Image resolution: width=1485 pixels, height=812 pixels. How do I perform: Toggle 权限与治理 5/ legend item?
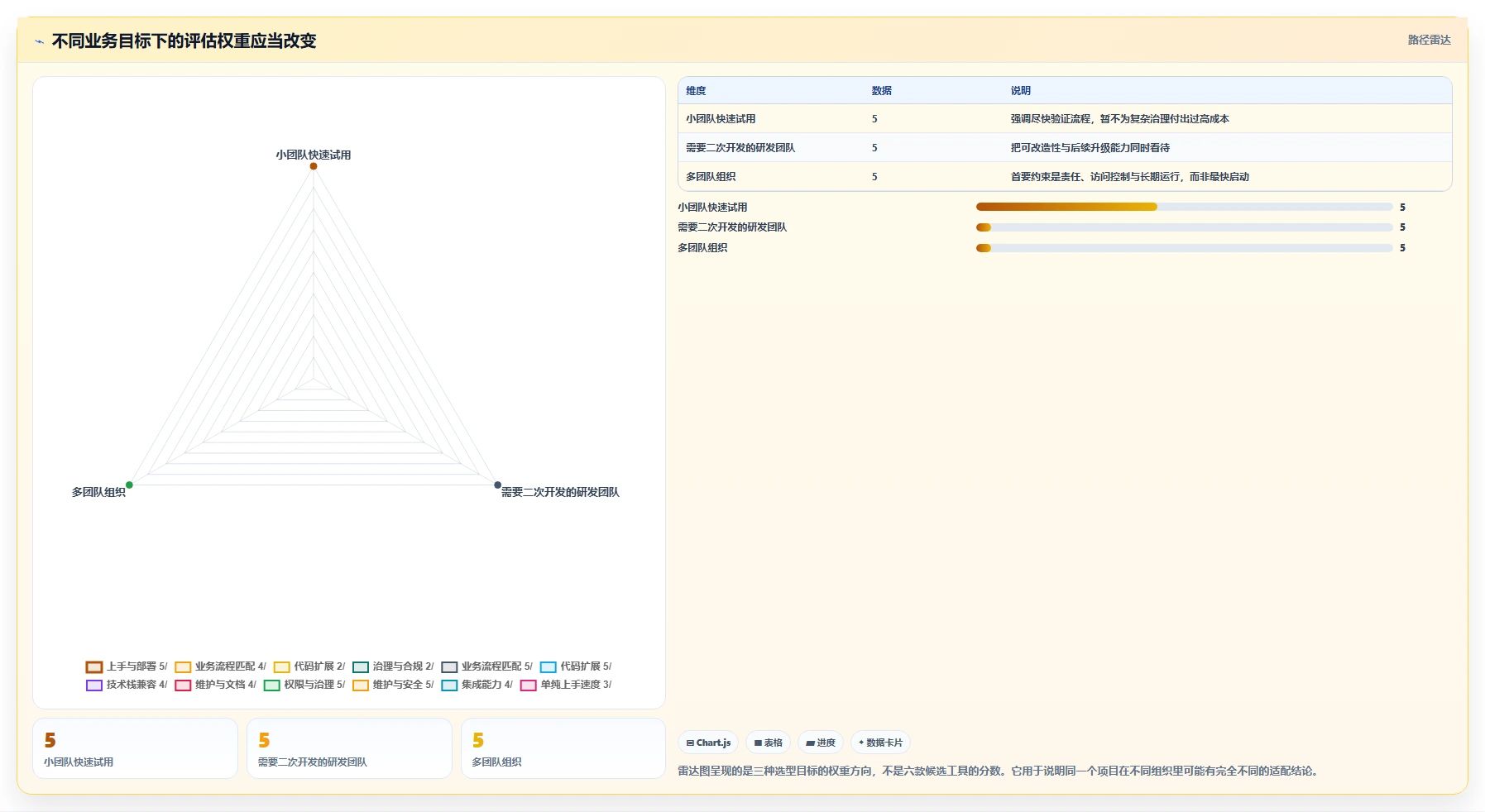[x=304, y=685]
